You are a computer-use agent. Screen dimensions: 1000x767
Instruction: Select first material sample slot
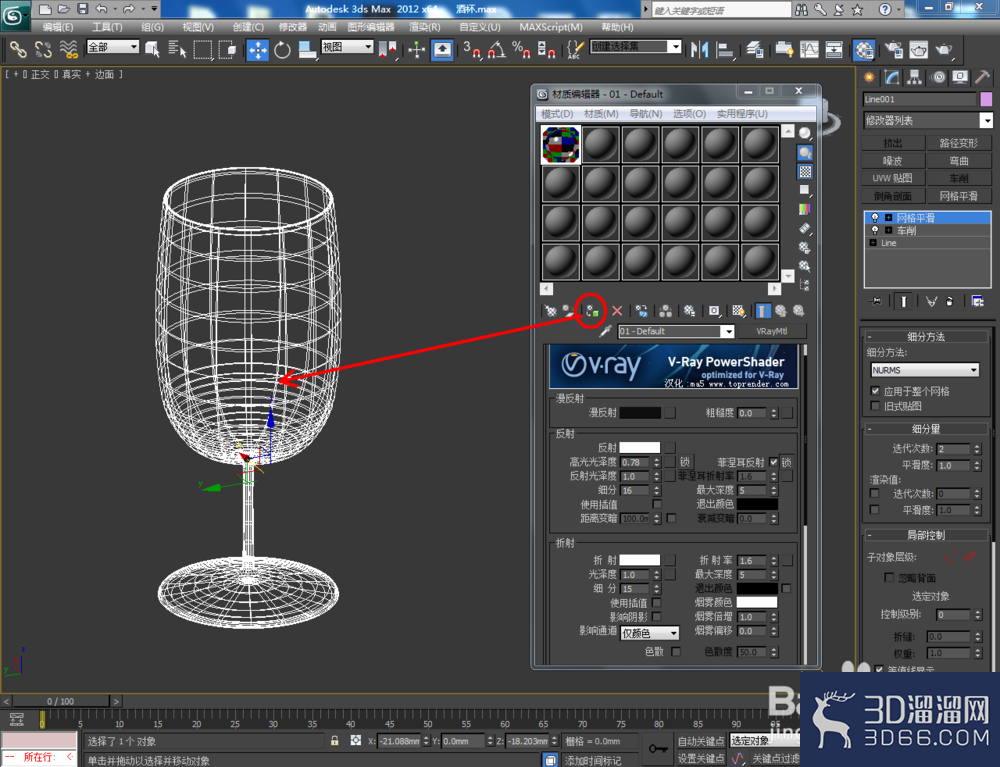pos(561,144)
